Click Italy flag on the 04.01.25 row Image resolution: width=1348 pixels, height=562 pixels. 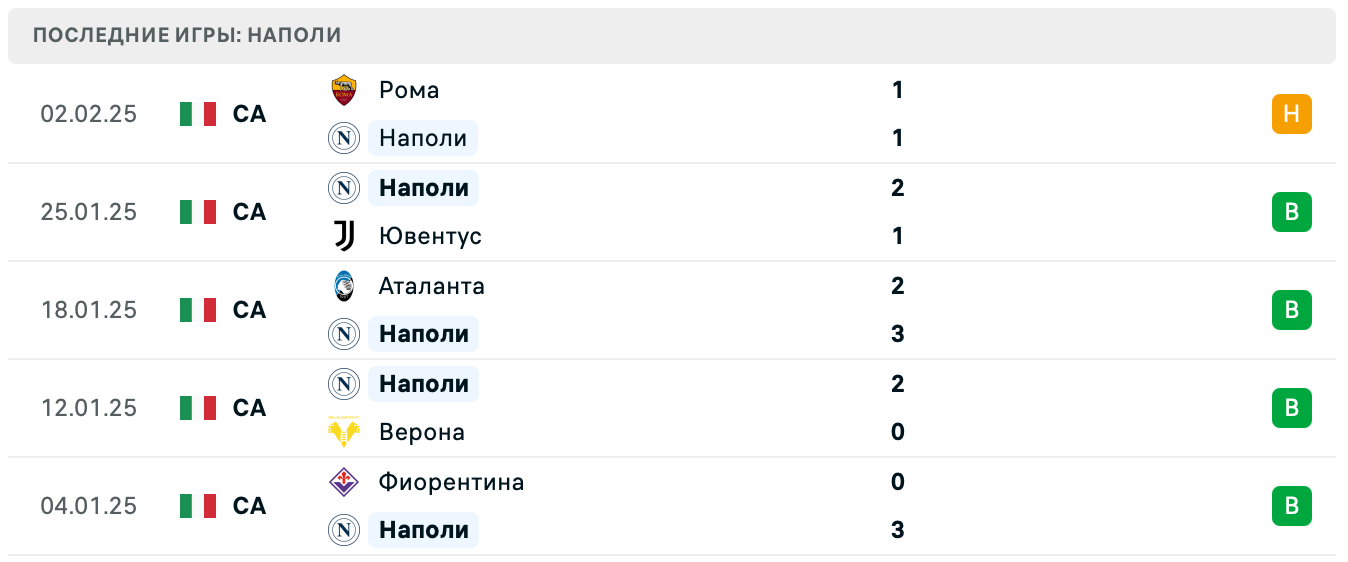198,506
